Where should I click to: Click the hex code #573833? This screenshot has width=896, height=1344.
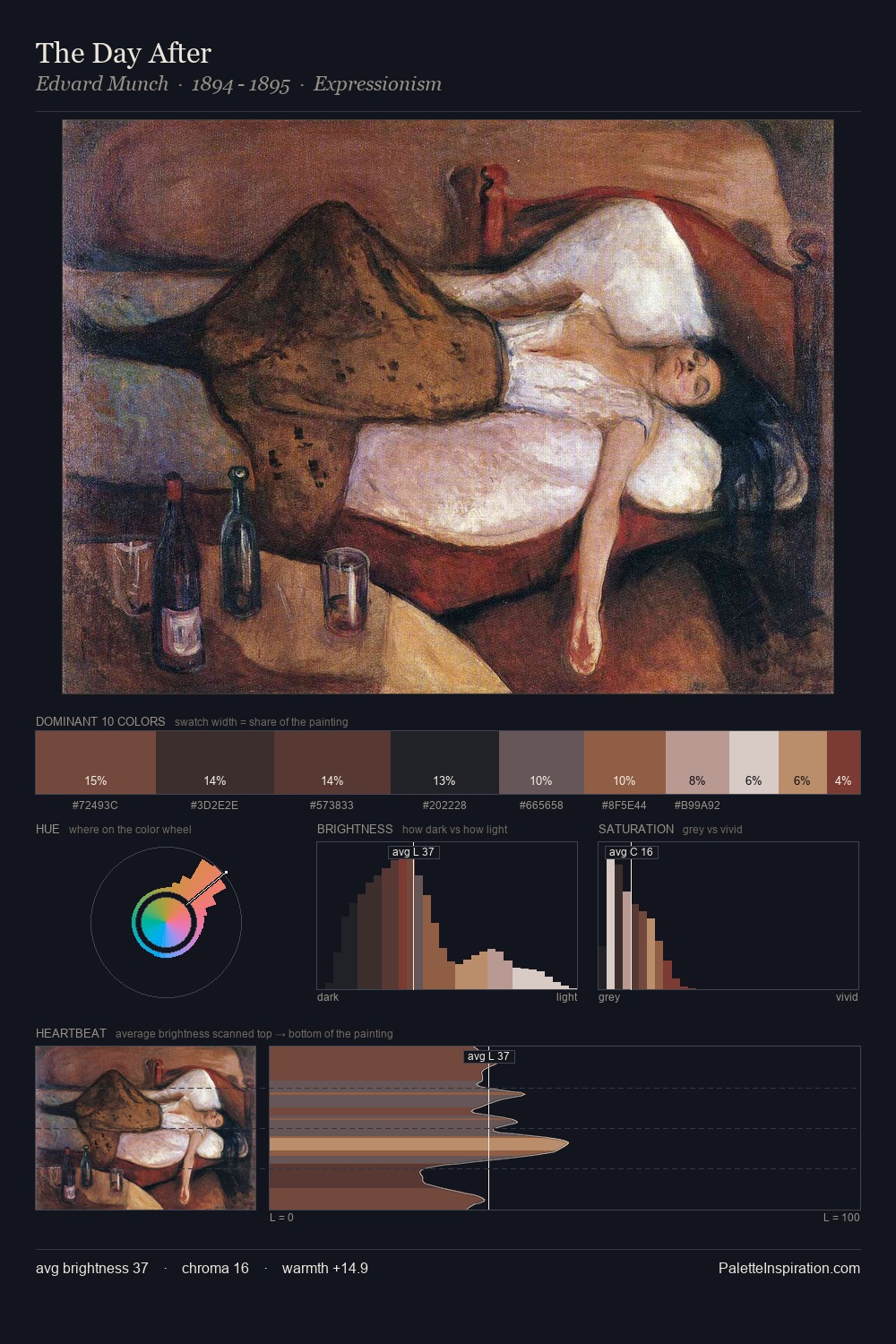coord(332,805)
